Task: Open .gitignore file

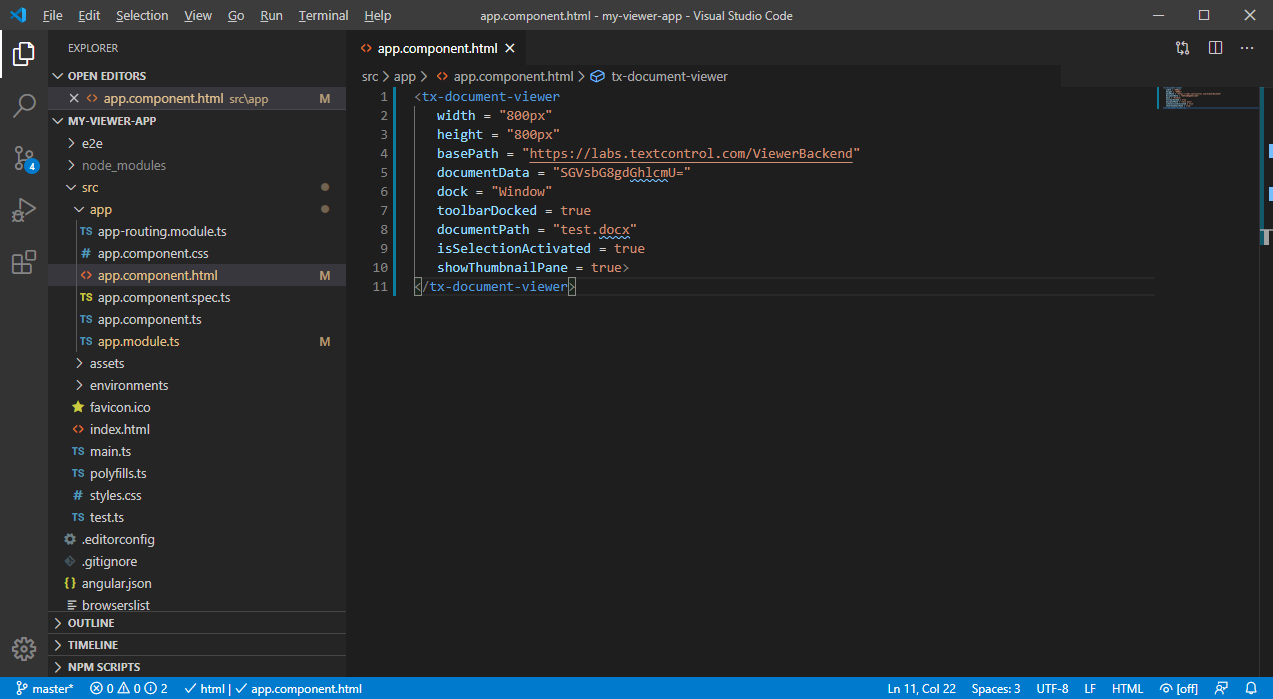Action: click(197, 561)
